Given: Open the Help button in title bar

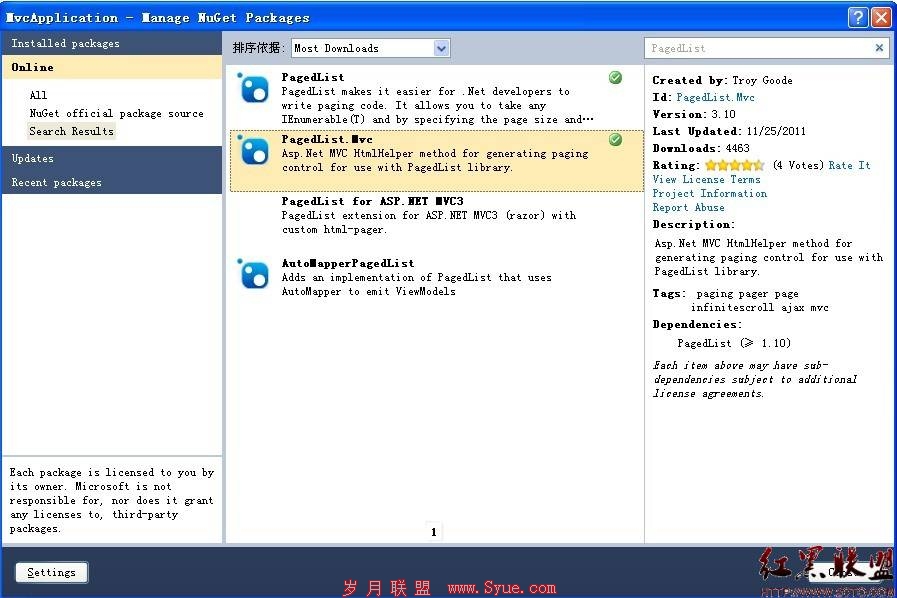Looking at the screenshot, I should point(858,18).
